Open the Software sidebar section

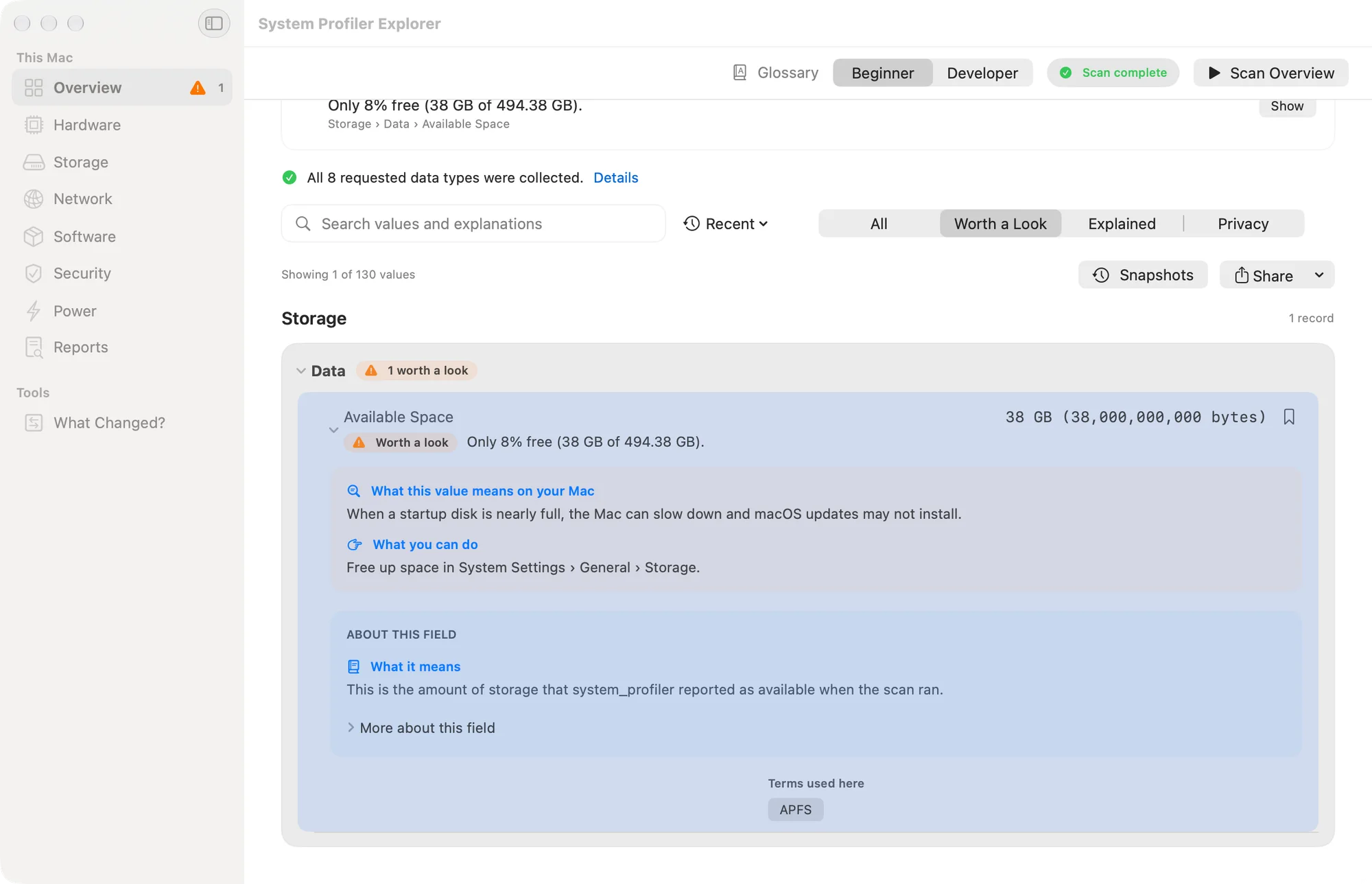point(122,236)
